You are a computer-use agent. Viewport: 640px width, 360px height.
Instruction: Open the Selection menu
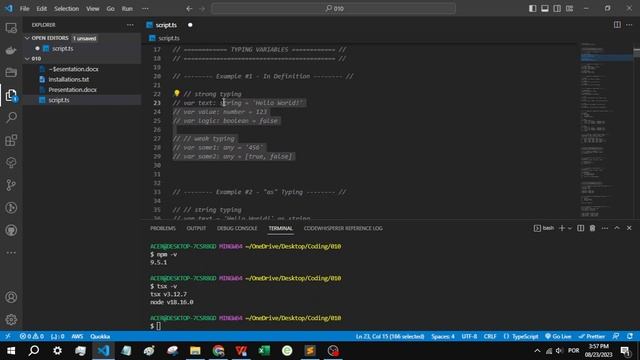[66, 8]
